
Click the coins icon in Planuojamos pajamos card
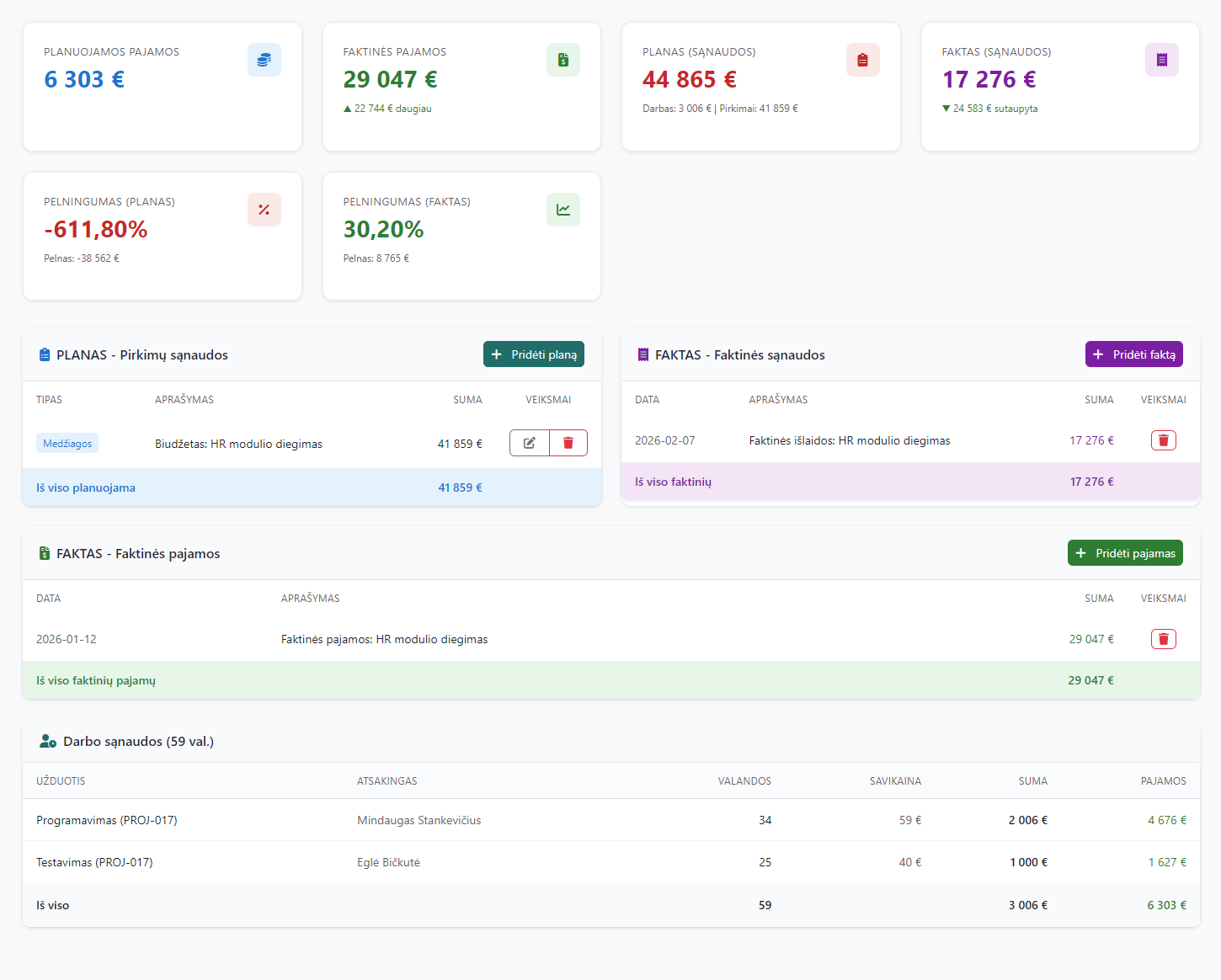[x=264, y=60]
